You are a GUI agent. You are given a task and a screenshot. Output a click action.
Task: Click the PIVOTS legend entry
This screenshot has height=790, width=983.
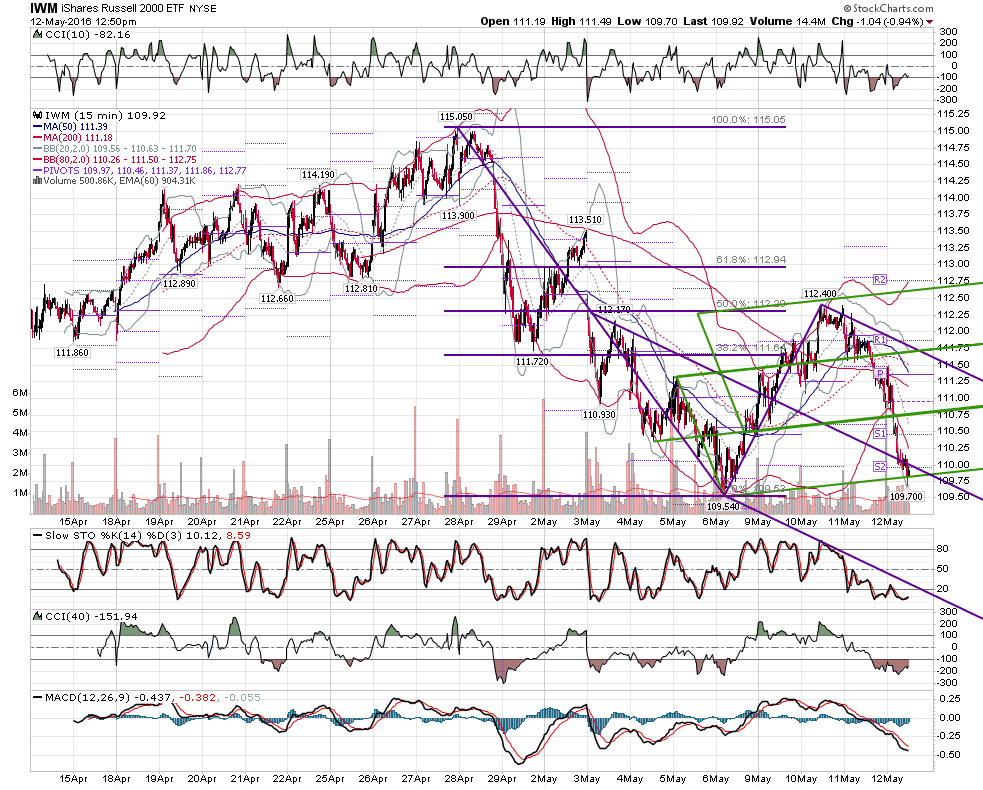140,171
